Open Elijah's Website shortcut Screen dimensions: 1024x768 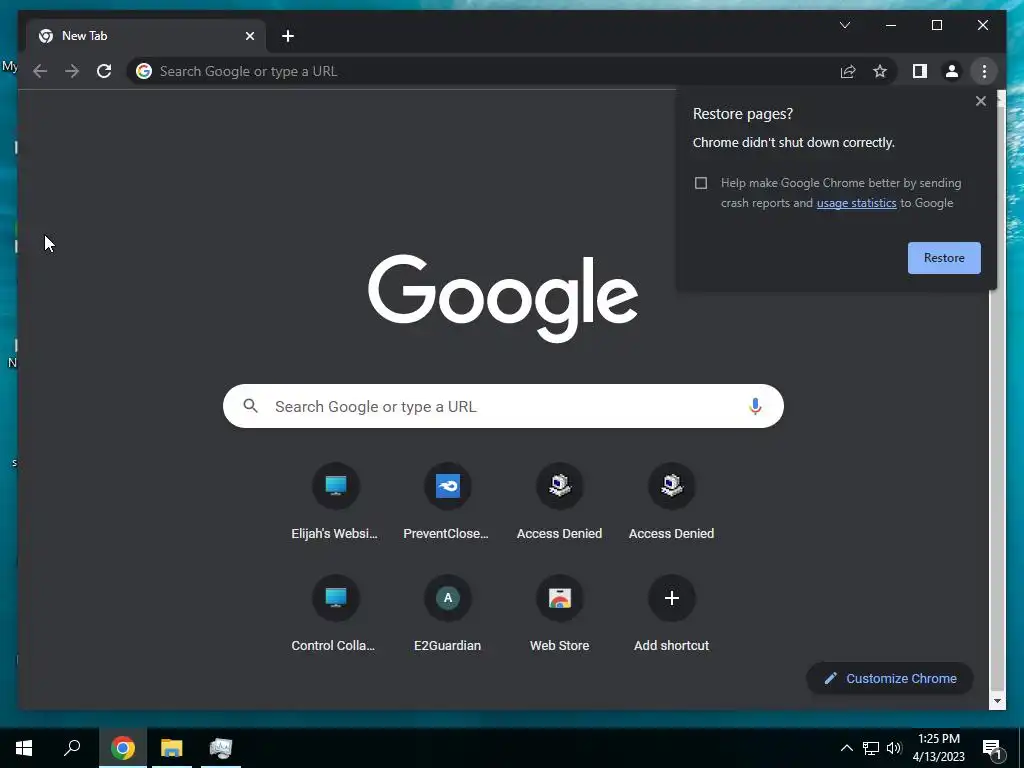335,502
